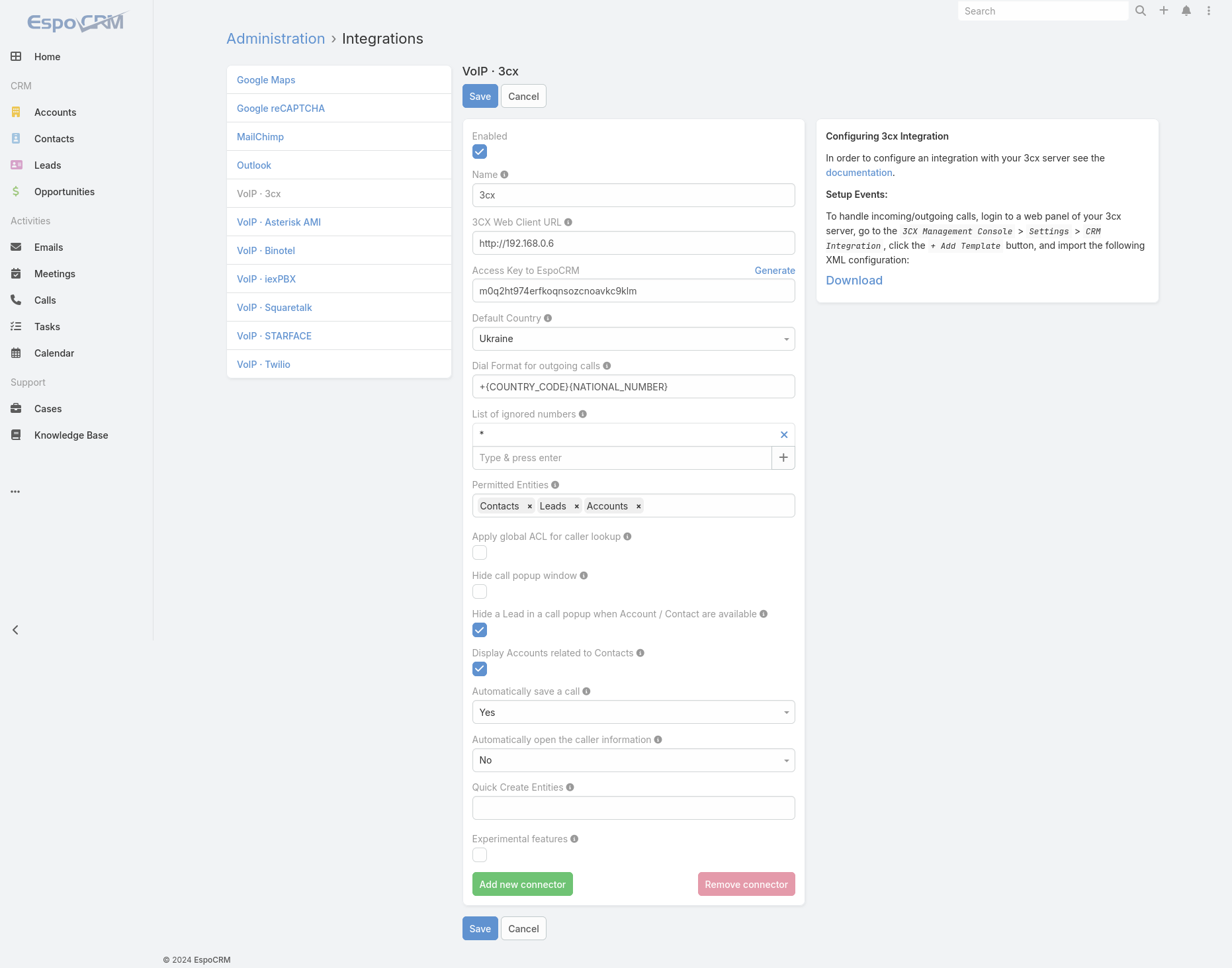Enable Experimental features checkbox
The width and height of the screenshot is (1232, 968).
[x=480, y=855]
